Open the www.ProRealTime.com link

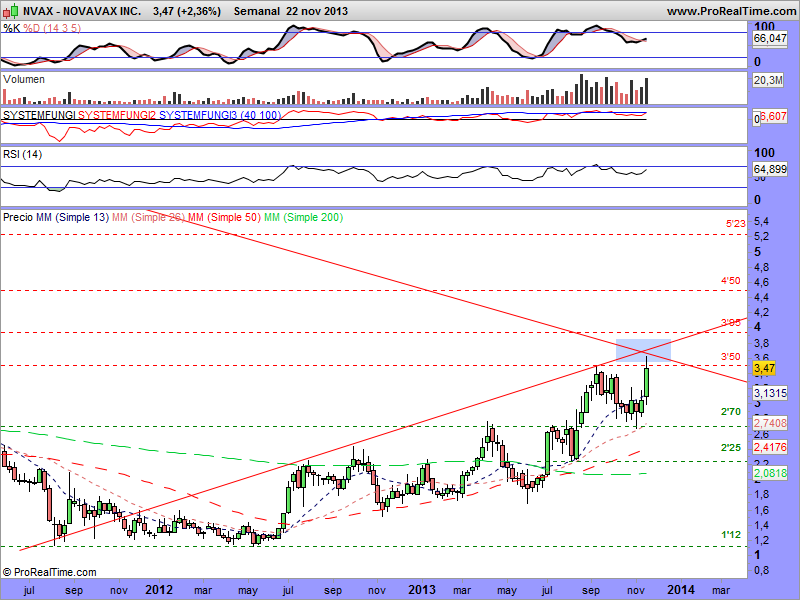tap(733, 11)
